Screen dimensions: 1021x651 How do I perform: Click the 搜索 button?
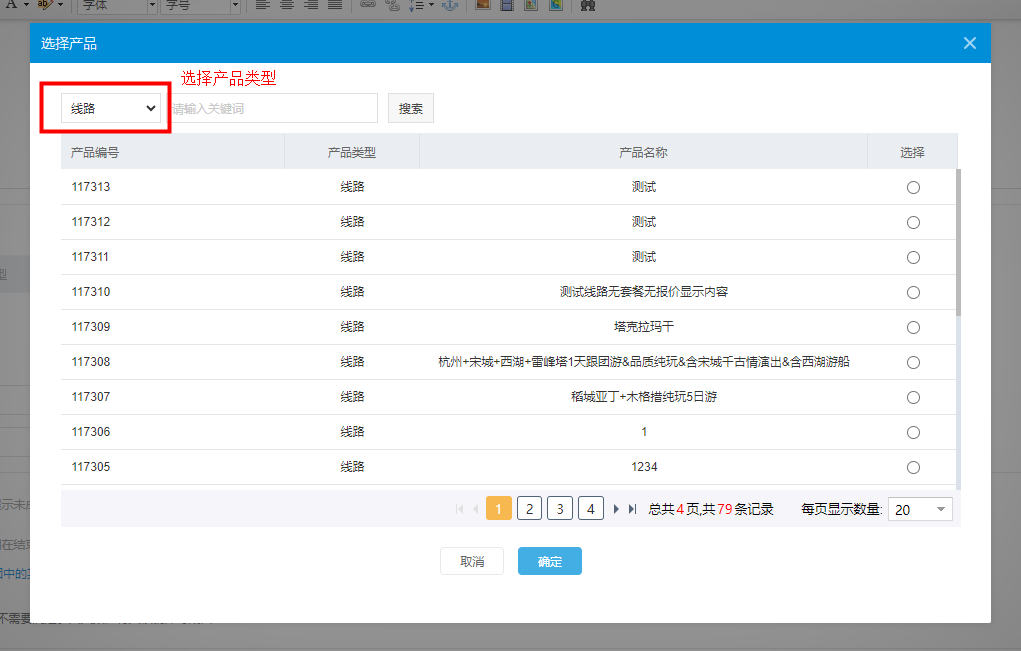point(411,109)
